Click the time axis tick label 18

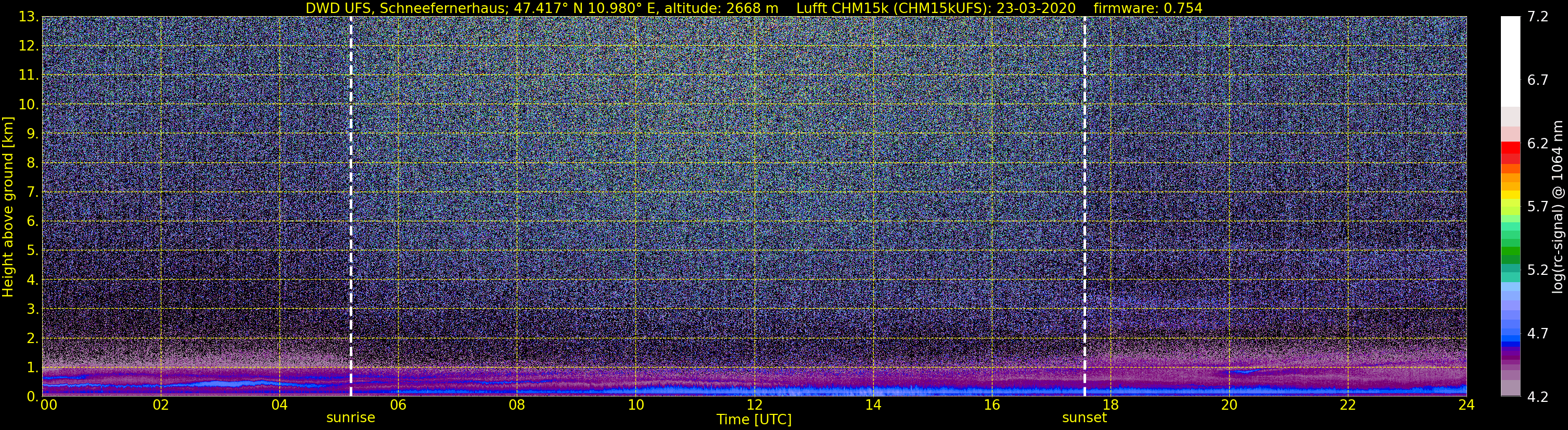pos(1110,405)
